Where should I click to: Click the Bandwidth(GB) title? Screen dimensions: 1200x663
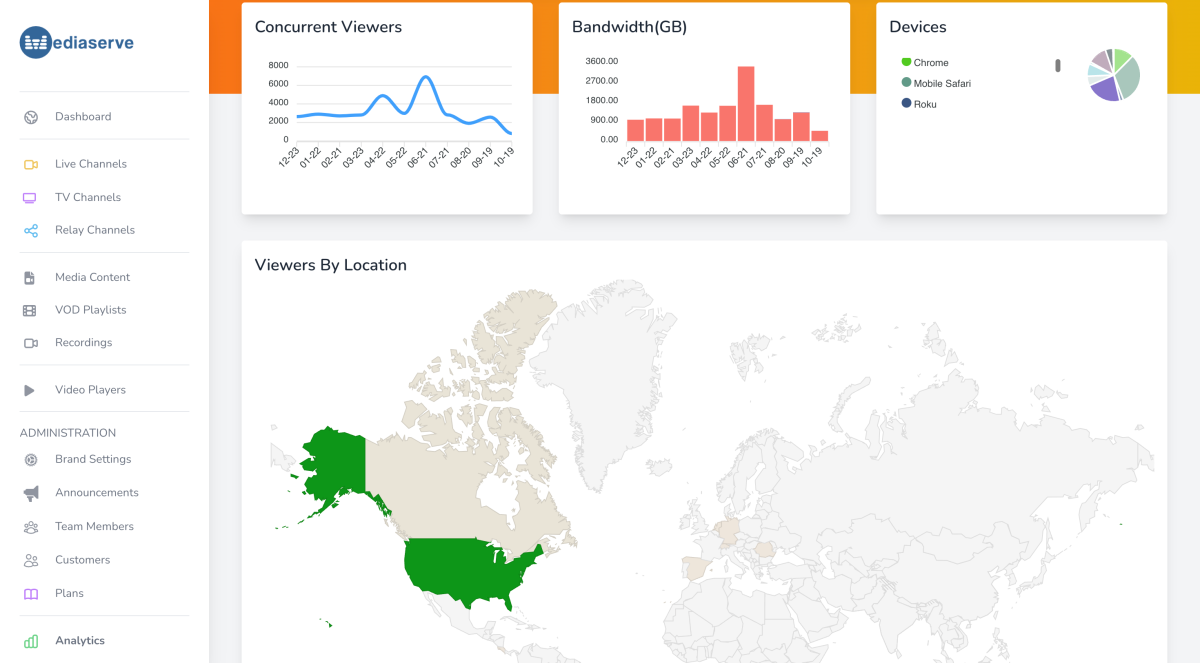pyautogui.click(x=630, y=27)
